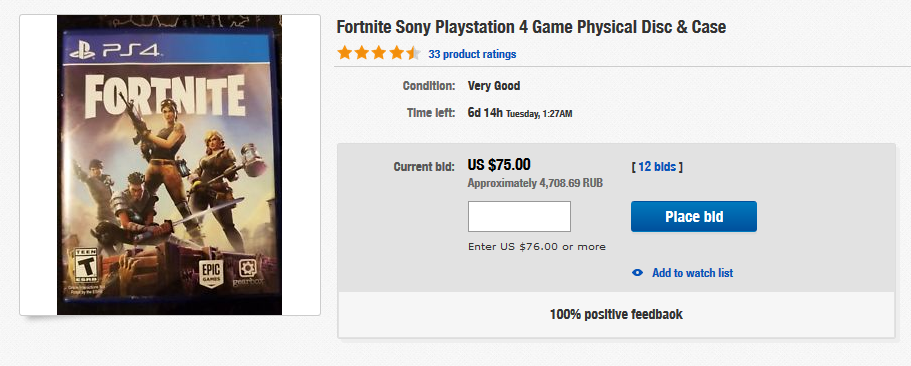The image size is (911, 366).
Task: Click the third orange rating star
Action: [379, 53]
